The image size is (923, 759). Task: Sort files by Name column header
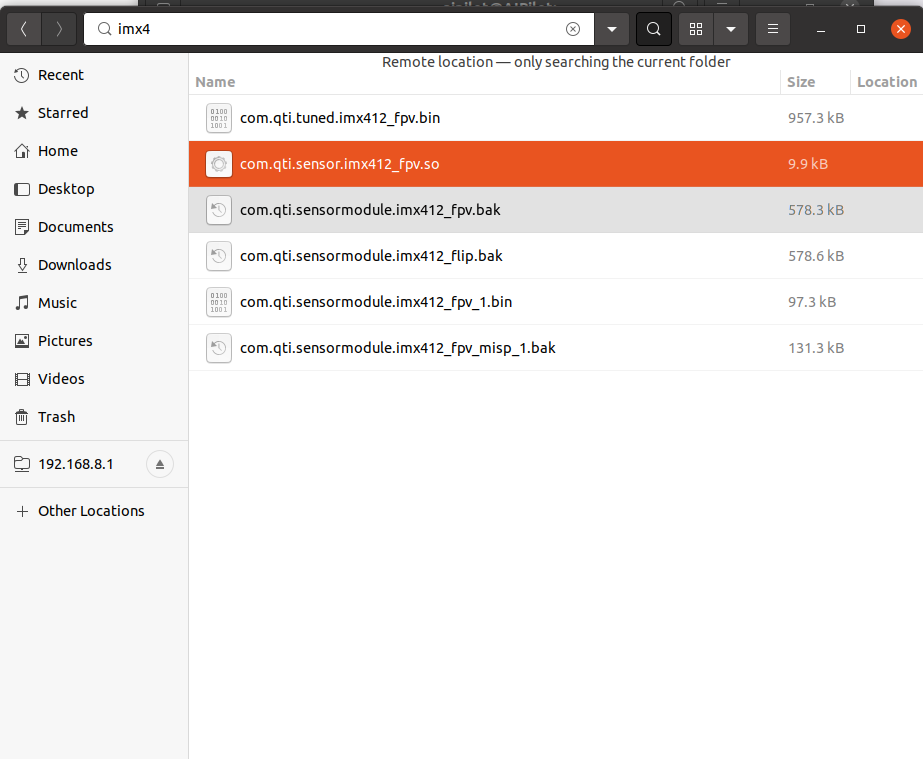coord(216,82)
